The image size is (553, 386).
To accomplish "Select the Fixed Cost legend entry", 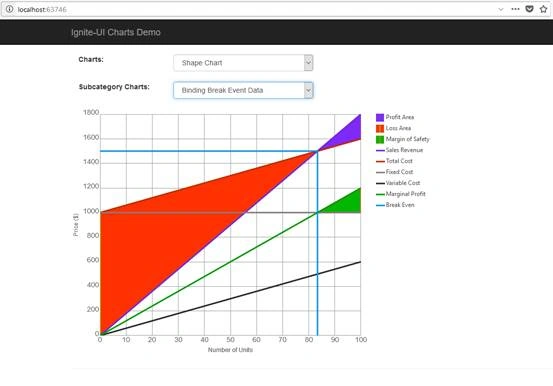I will tap(395, 172).
